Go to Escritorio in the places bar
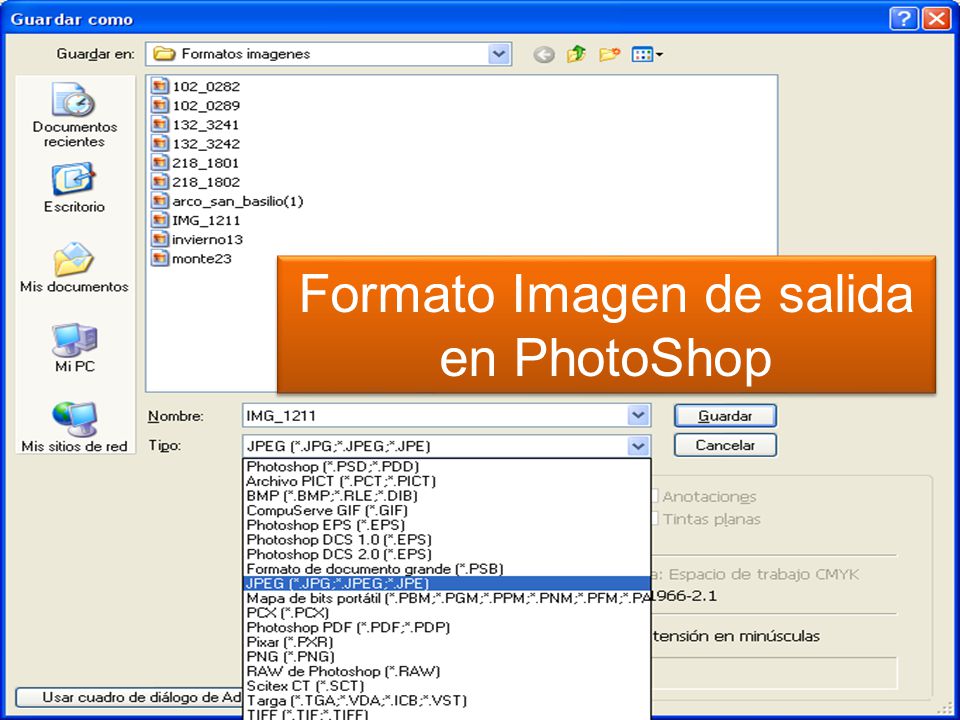 74,187
